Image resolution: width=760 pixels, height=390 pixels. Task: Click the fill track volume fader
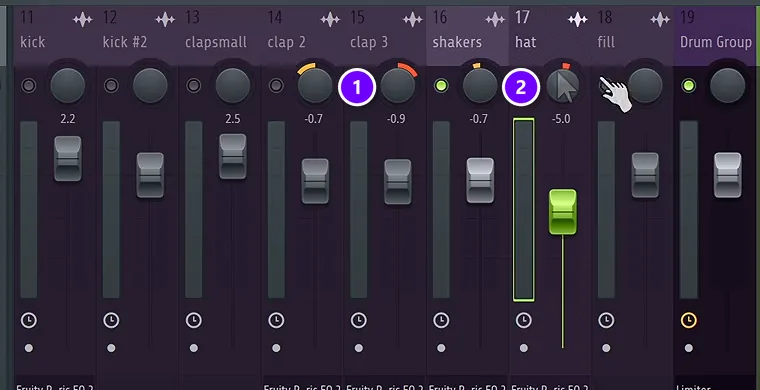[645, 175]
